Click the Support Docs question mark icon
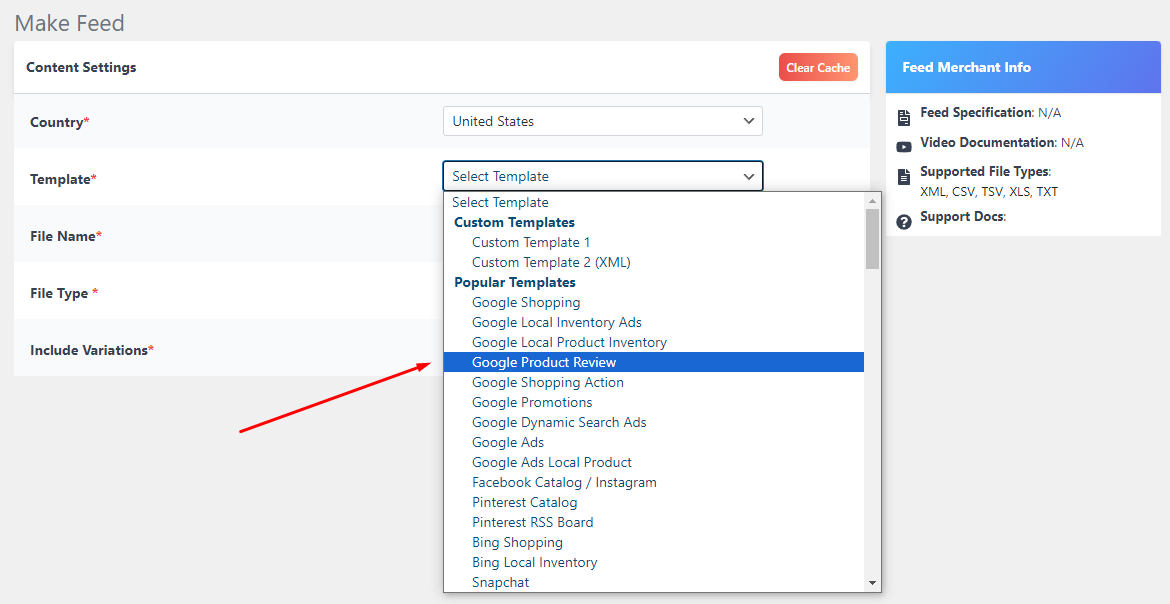This screenshot has height=604, width=1170. (904, 221)
